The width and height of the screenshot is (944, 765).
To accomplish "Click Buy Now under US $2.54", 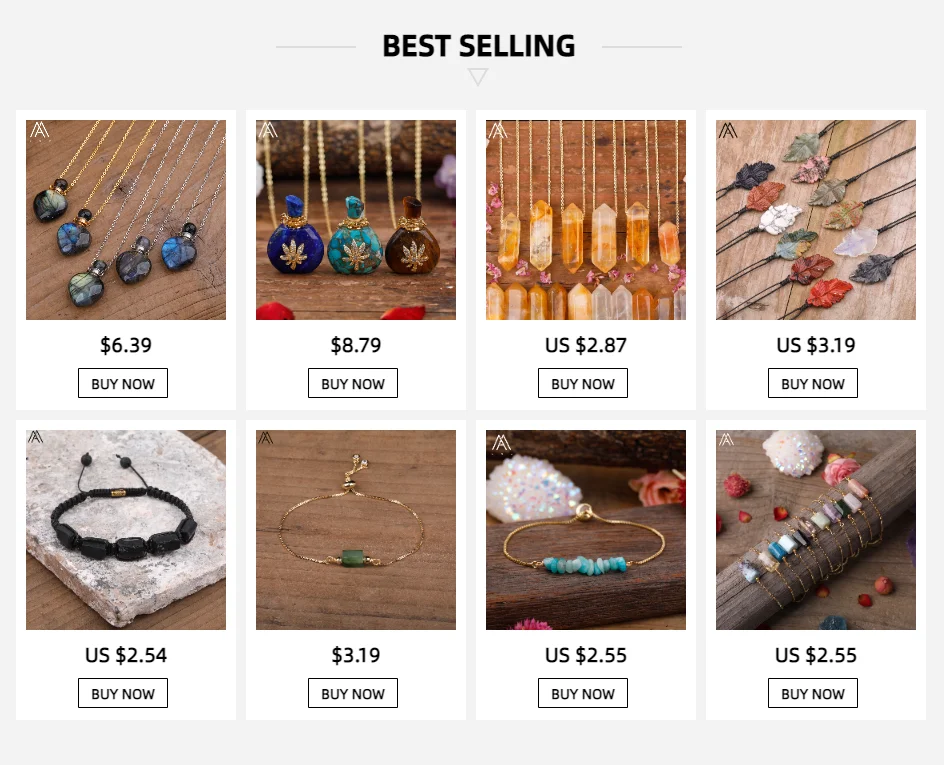I will click(123, 694).
